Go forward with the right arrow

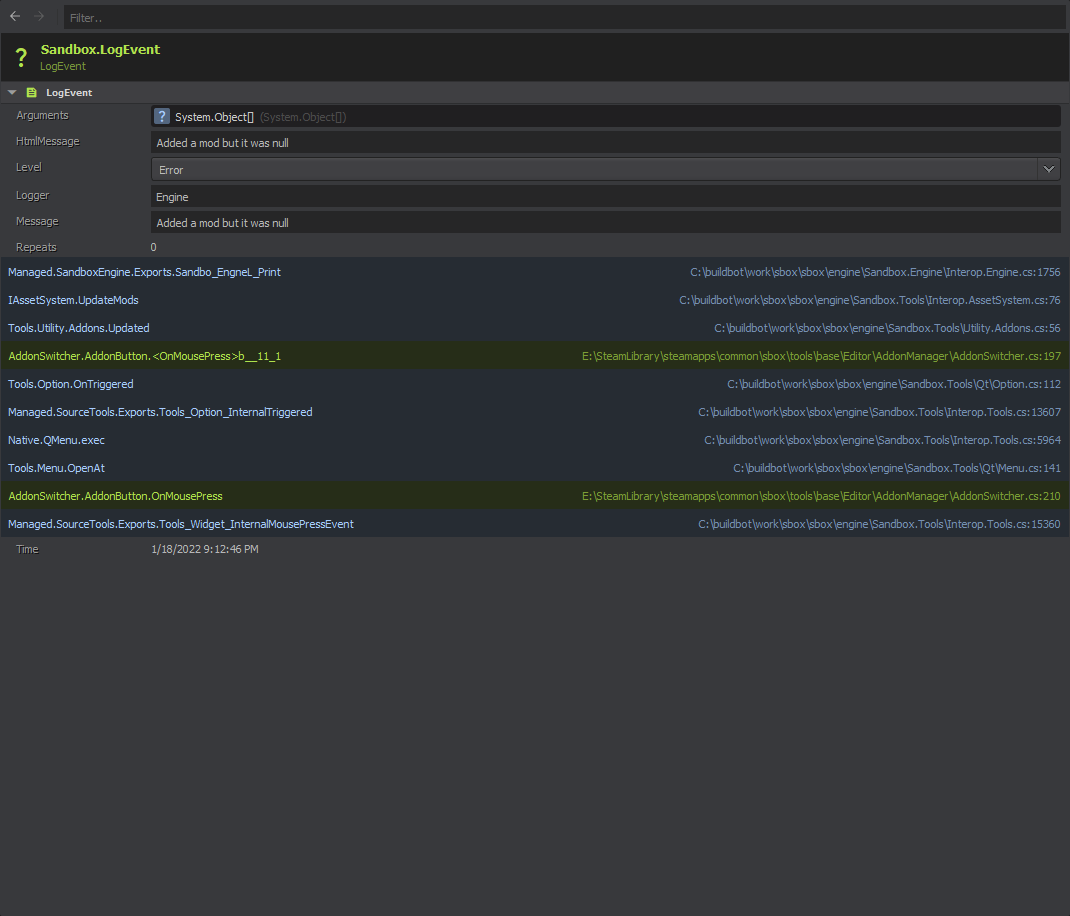(x=39, y=16)
